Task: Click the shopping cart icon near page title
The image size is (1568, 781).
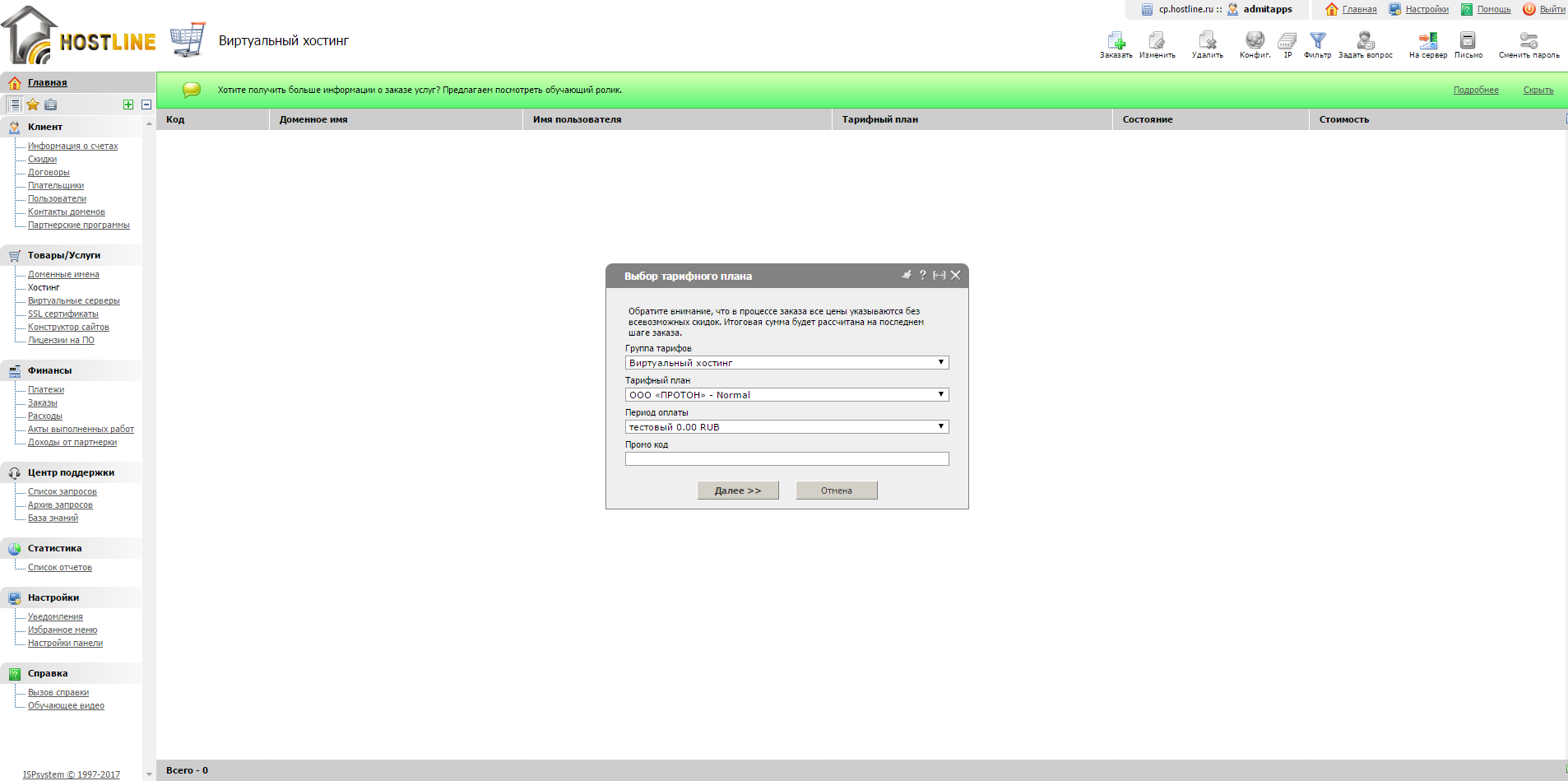Action: pos(188,39)
